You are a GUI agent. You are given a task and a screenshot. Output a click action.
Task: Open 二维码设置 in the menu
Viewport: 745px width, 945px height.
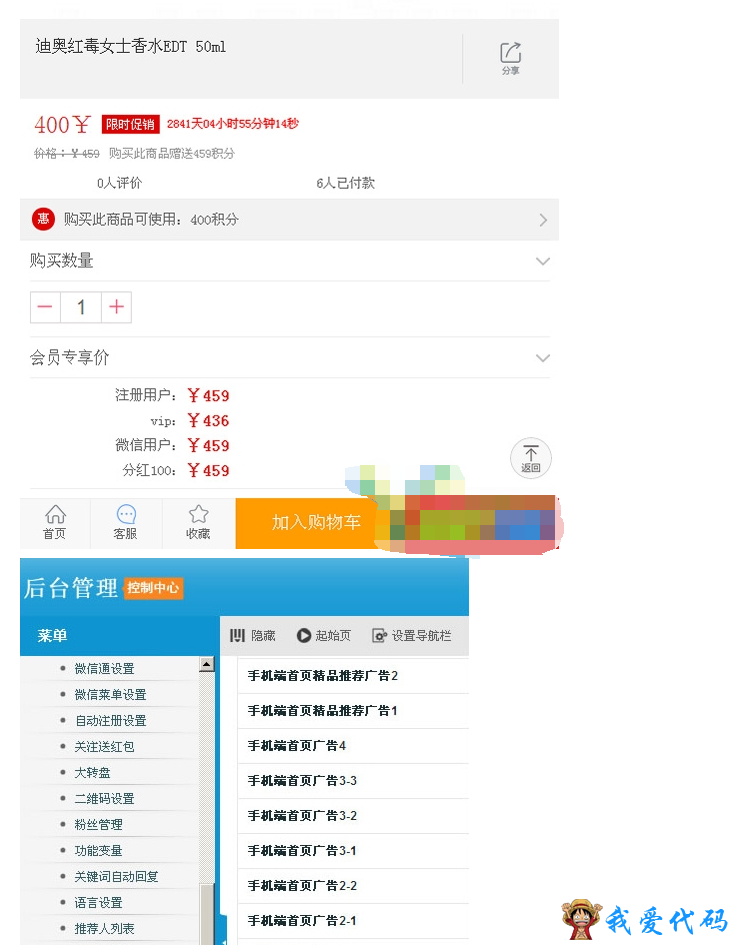coord(104,799)
